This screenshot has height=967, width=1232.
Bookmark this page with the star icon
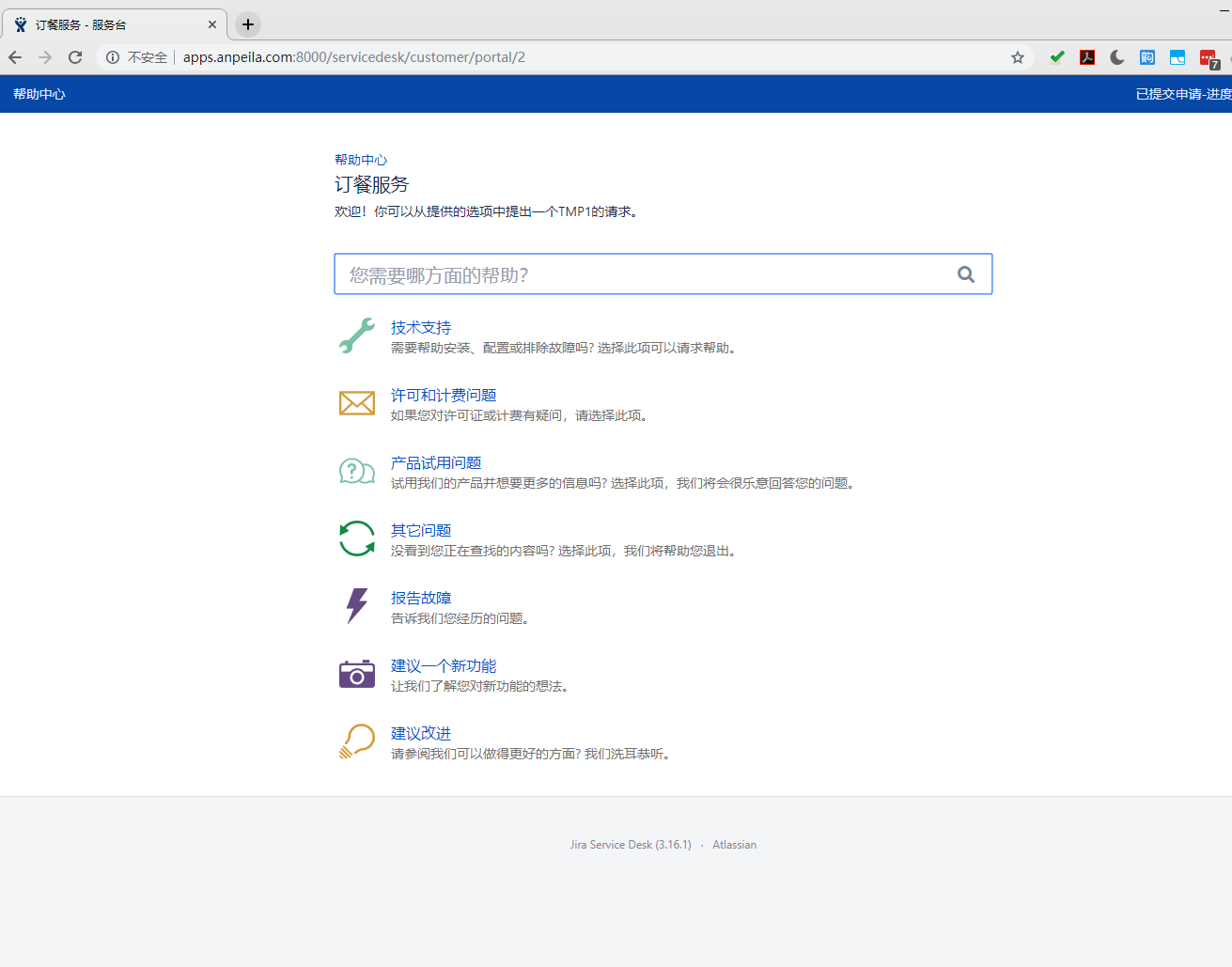(1018, 57)
